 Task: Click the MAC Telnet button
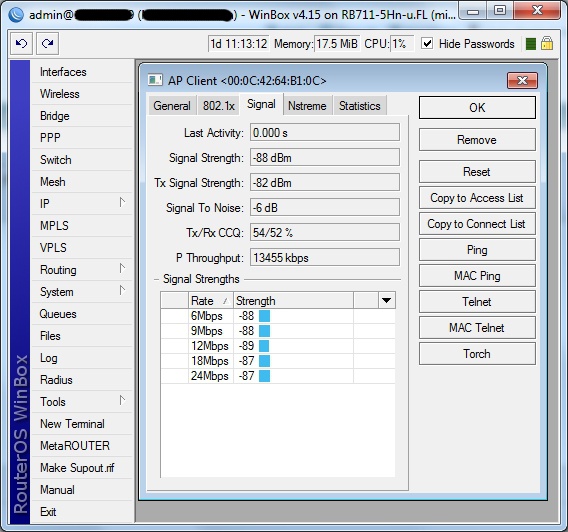pos(477,328)
